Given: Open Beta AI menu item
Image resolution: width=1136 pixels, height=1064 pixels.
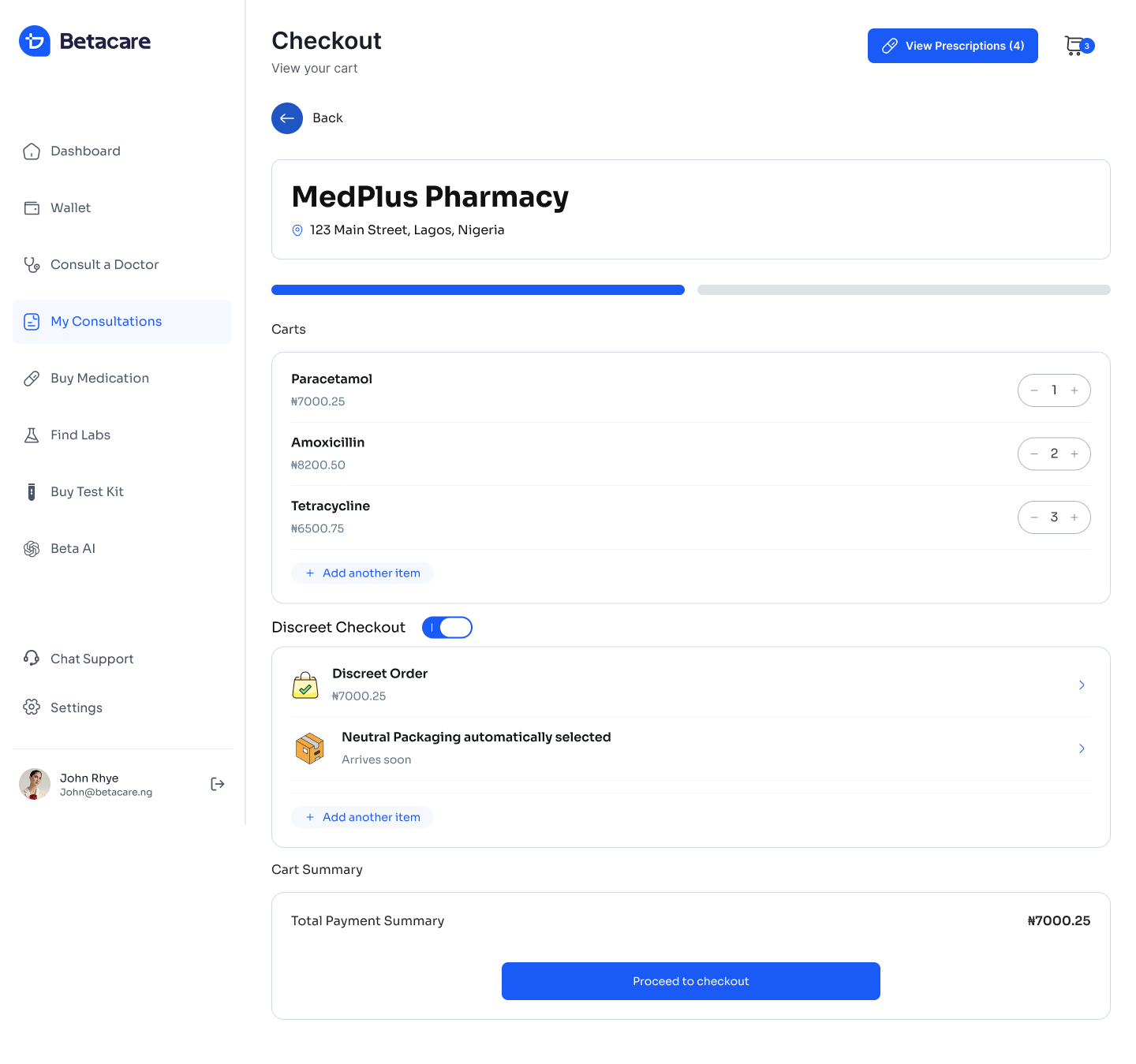Looking at the screenshot, I should (122, 549).
